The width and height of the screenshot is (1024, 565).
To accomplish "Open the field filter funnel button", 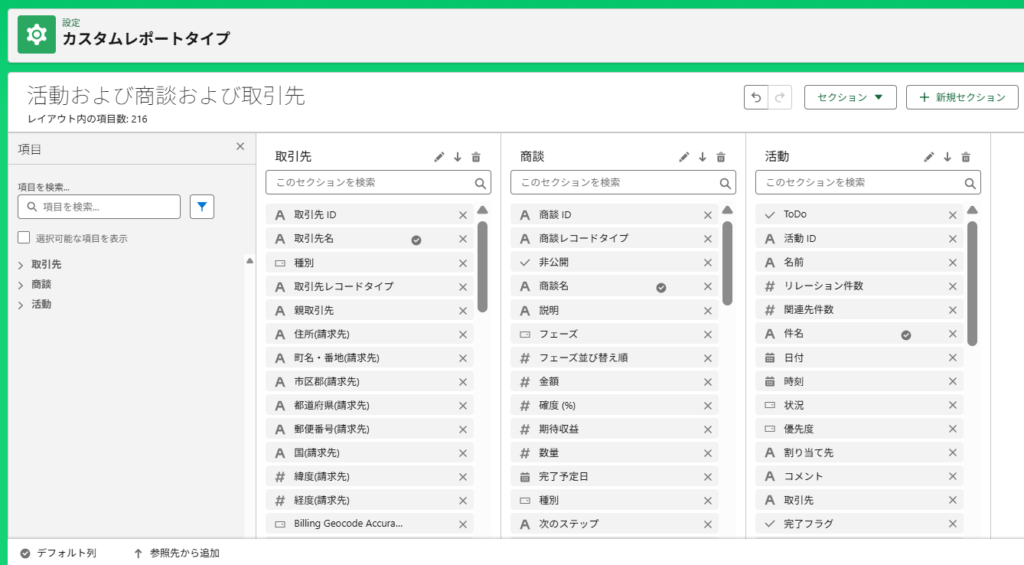I will point(202,206).
